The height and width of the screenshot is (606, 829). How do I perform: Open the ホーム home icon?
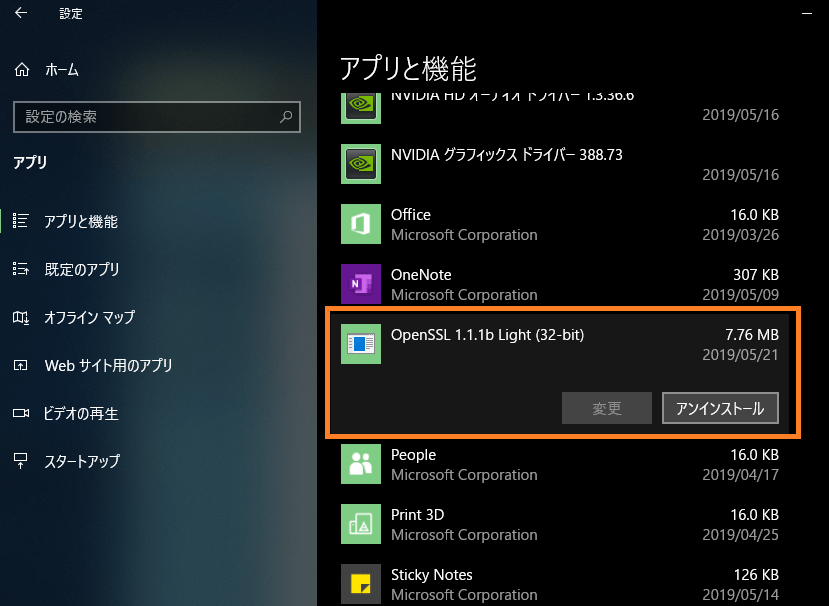coord(22,69)
